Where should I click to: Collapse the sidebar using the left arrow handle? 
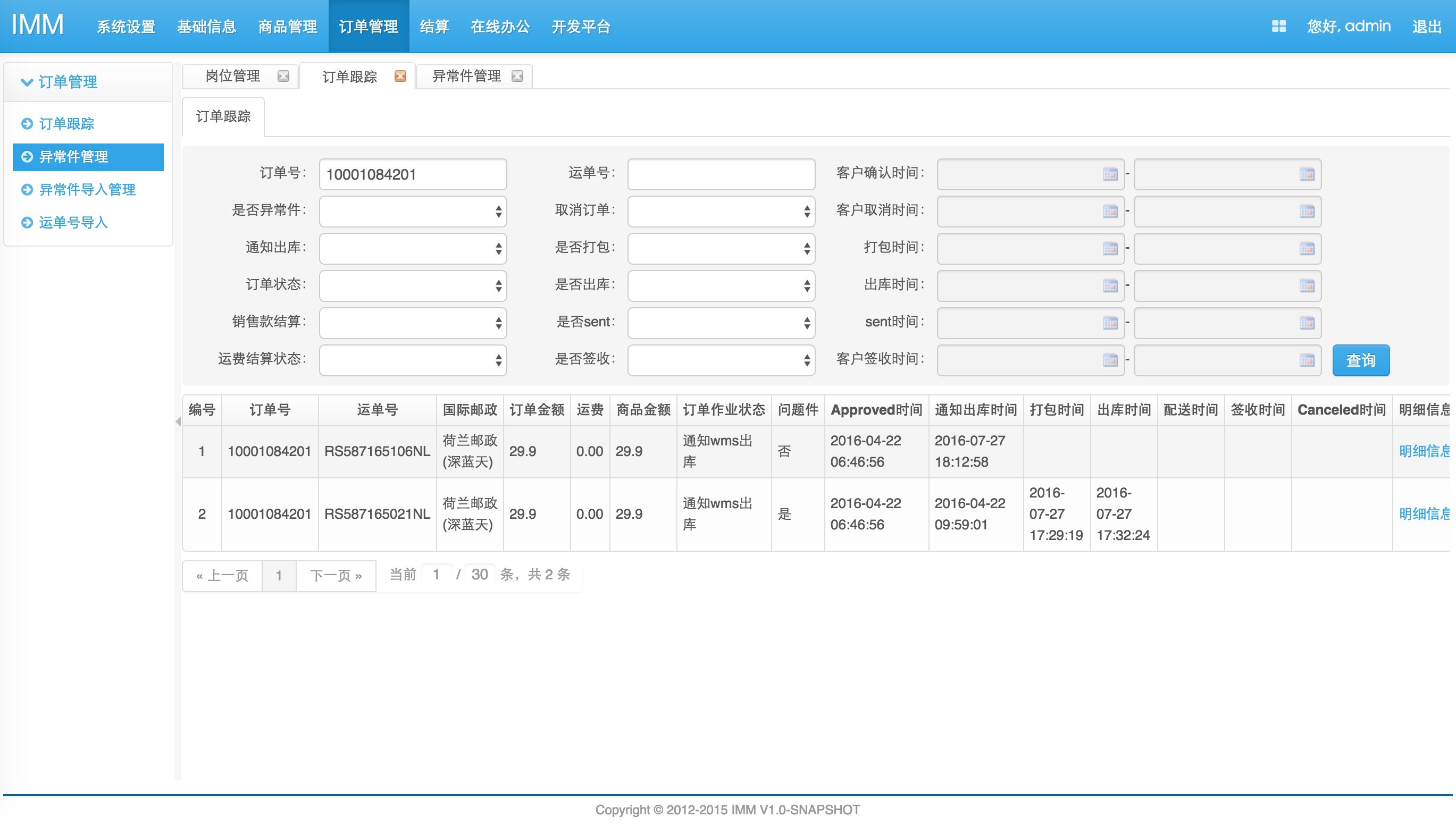click(x=178, y=421)
